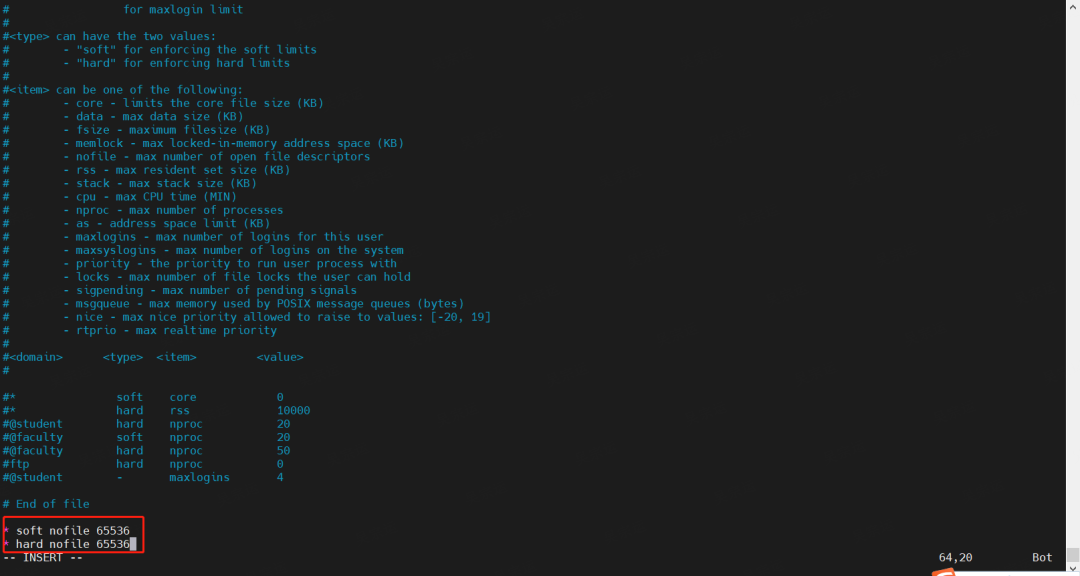
Task: Click the '-- INSERT --' mode indicator
Action: (x=43, y=557)
